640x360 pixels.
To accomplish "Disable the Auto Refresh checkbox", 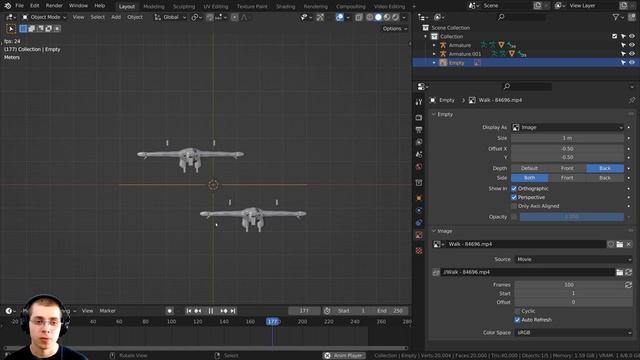I will point(517,320).
